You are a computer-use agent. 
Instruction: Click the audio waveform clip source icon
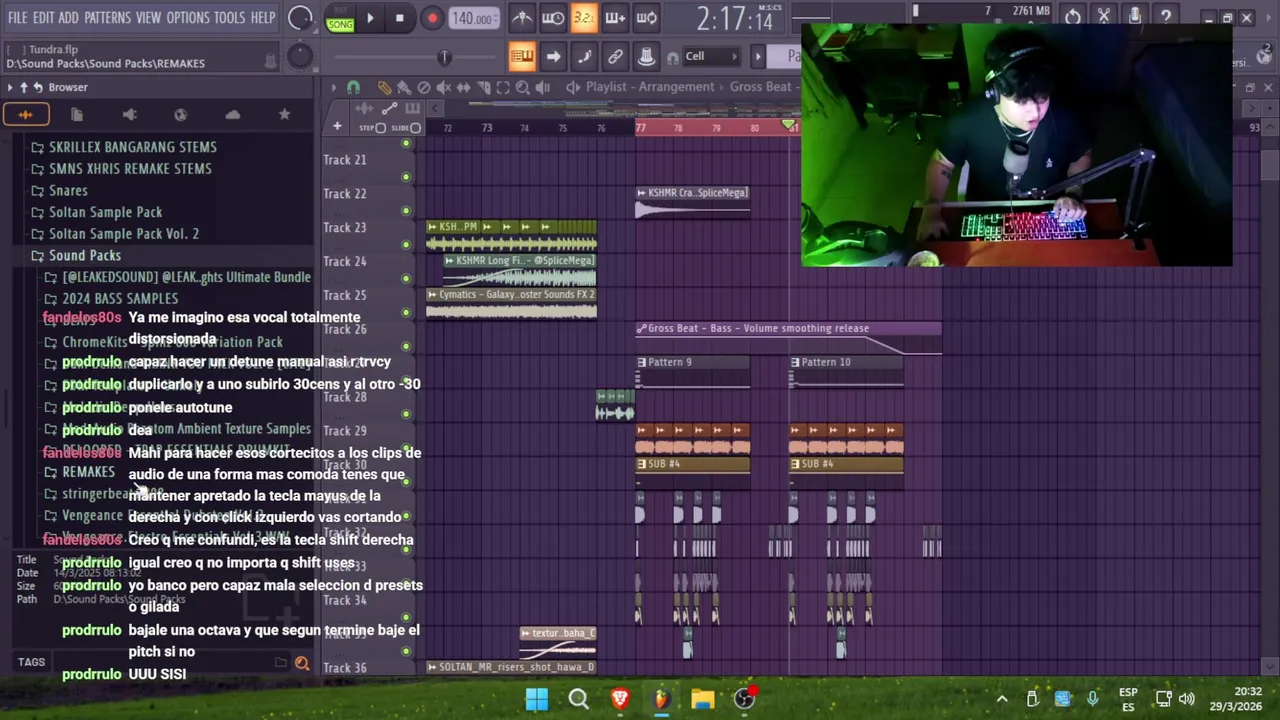point(365,108)
